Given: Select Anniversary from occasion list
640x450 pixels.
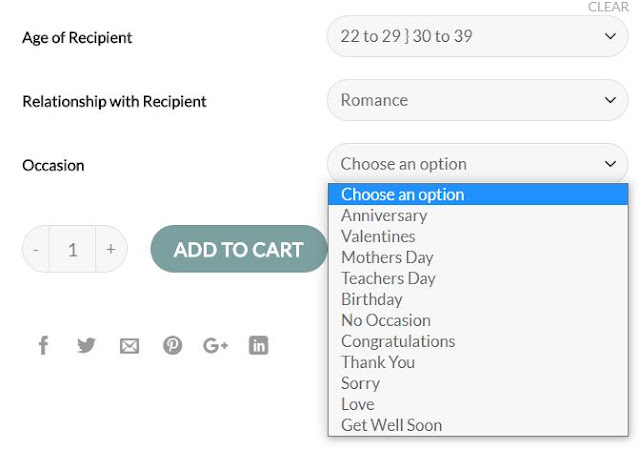Looking at the screenshot, I should pyautogui.click(x=384, y=215).
